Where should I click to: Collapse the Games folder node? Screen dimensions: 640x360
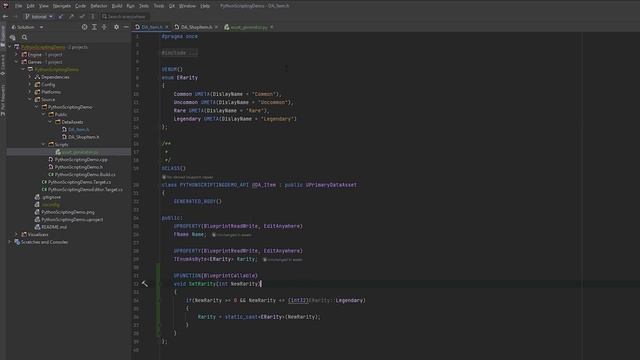click(x=17, y=62)
